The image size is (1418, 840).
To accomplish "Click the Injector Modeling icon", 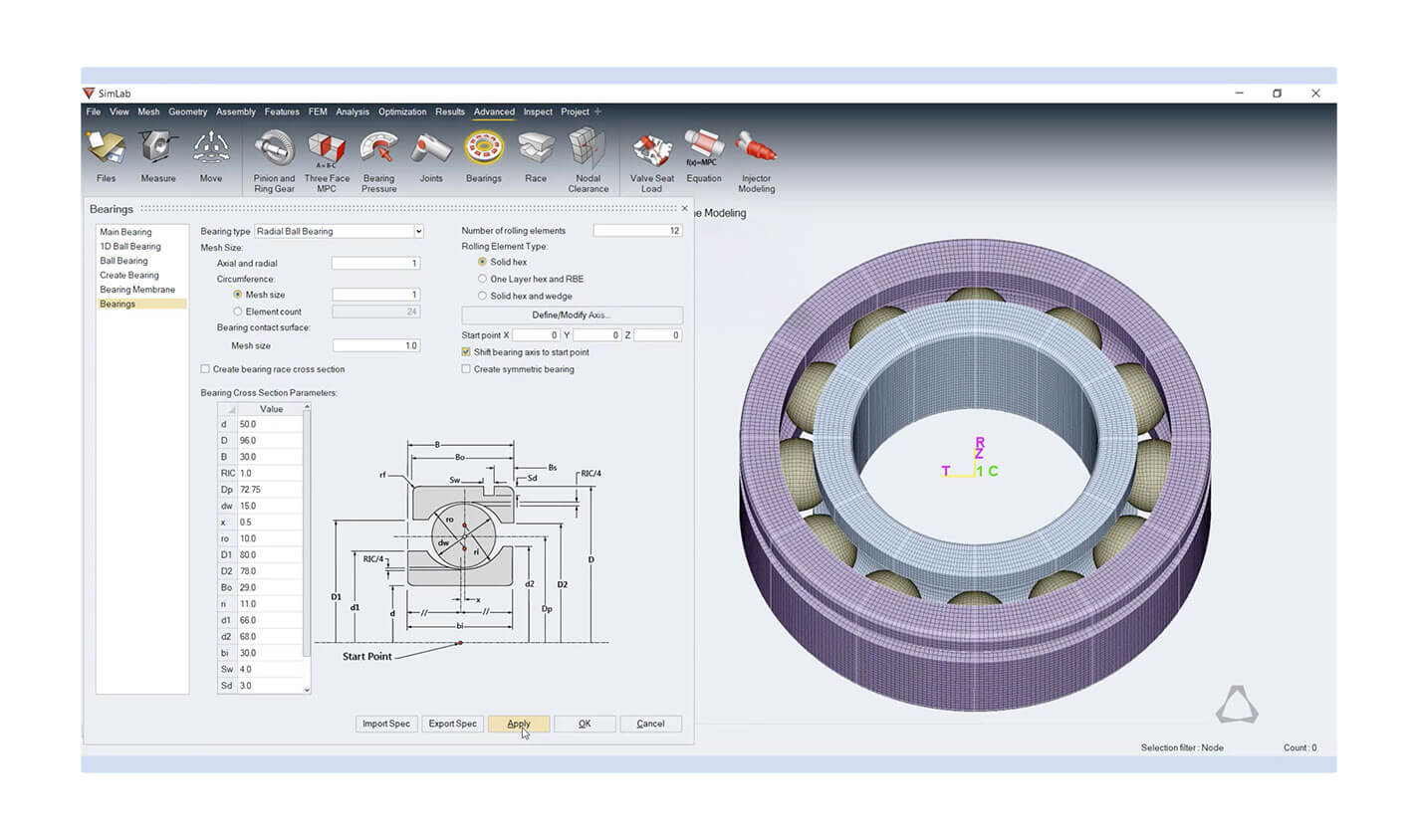I will (756, 150).
